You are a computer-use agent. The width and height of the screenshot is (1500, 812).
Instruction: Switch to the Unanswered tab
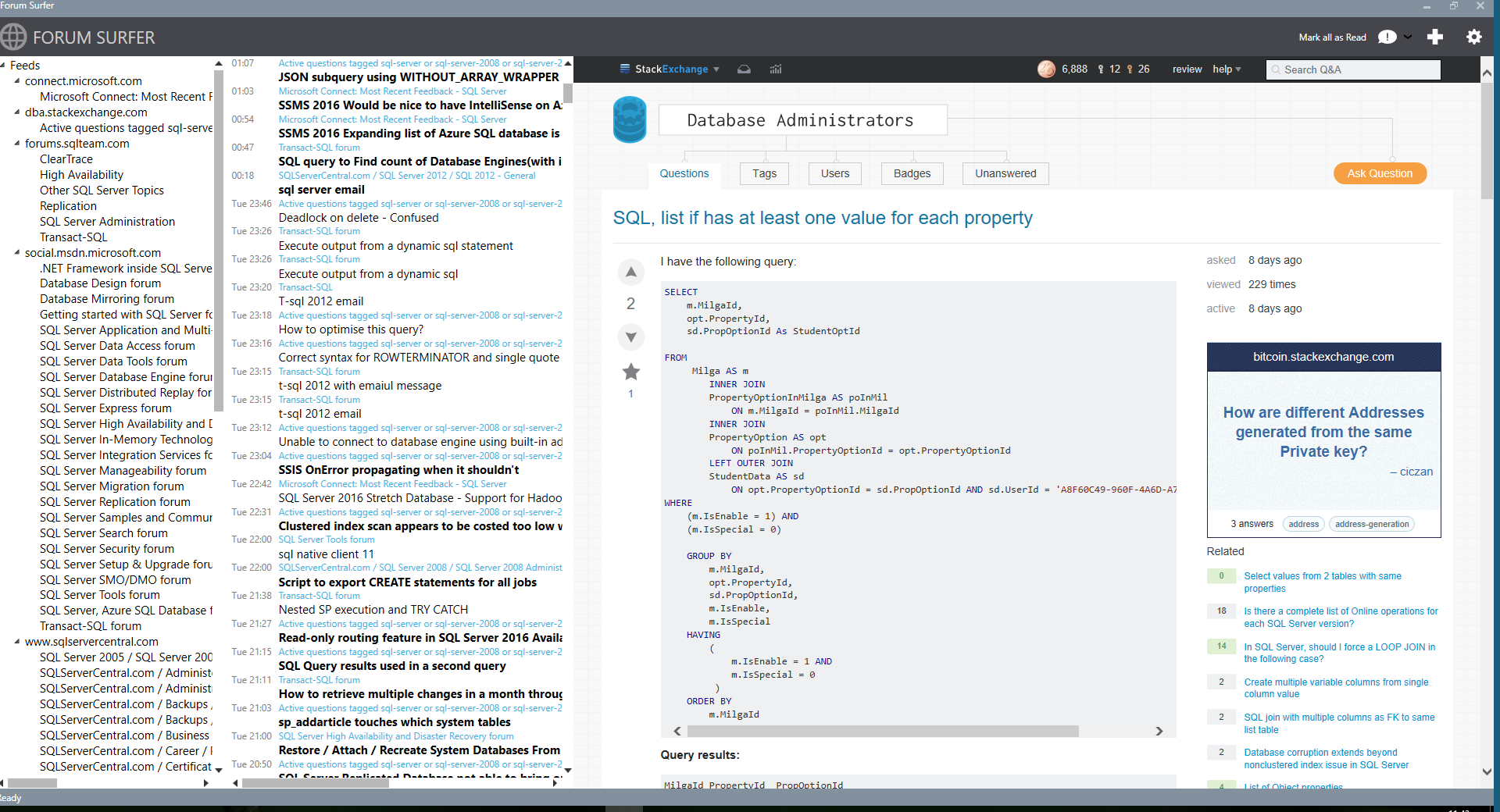click(x=1005, y=173)
